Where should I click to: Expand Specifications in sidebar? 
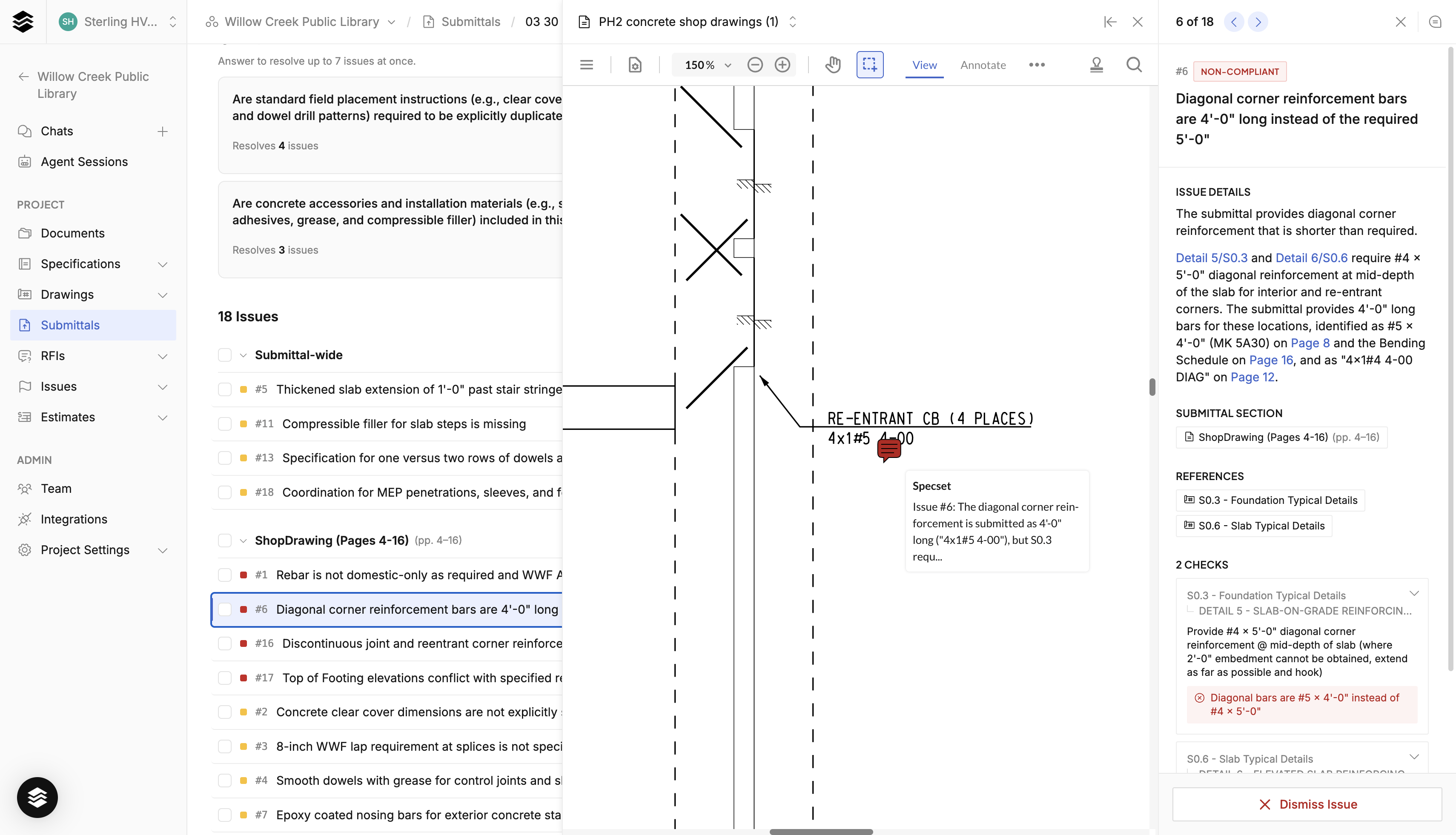tap(162, 264)
